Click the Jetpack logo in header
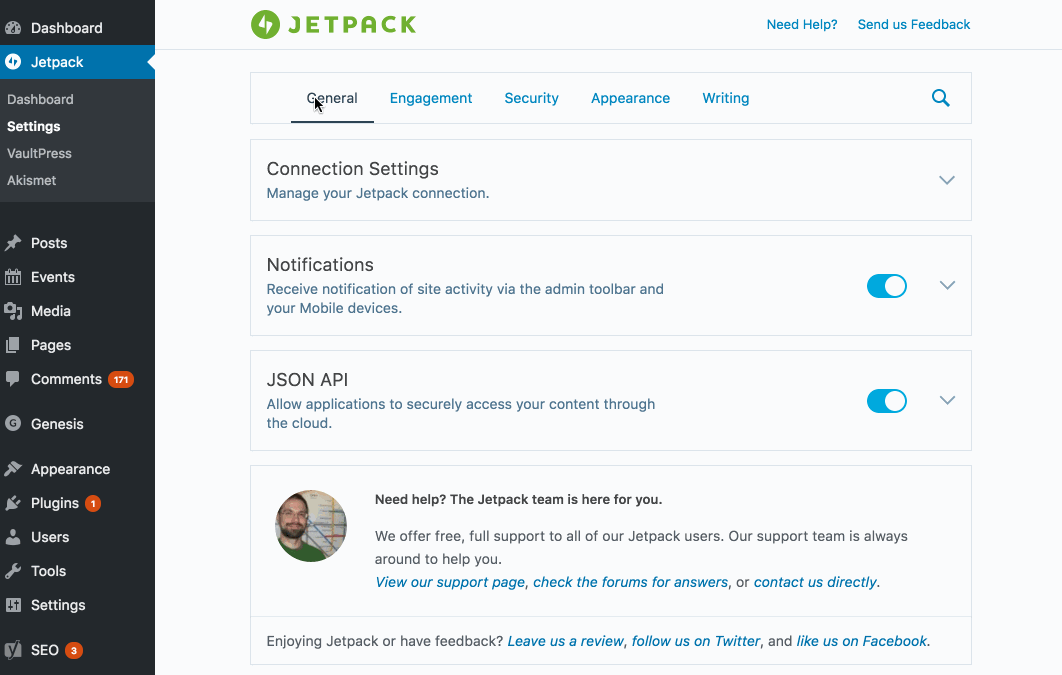The height and width of the screenshot is (675, 1062). (333, 25)
